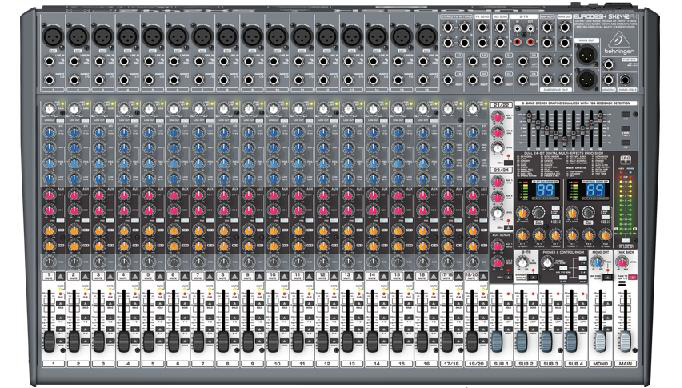Move the subgroup 1 fader
The image size is (682, 388).
coord(496,341)
